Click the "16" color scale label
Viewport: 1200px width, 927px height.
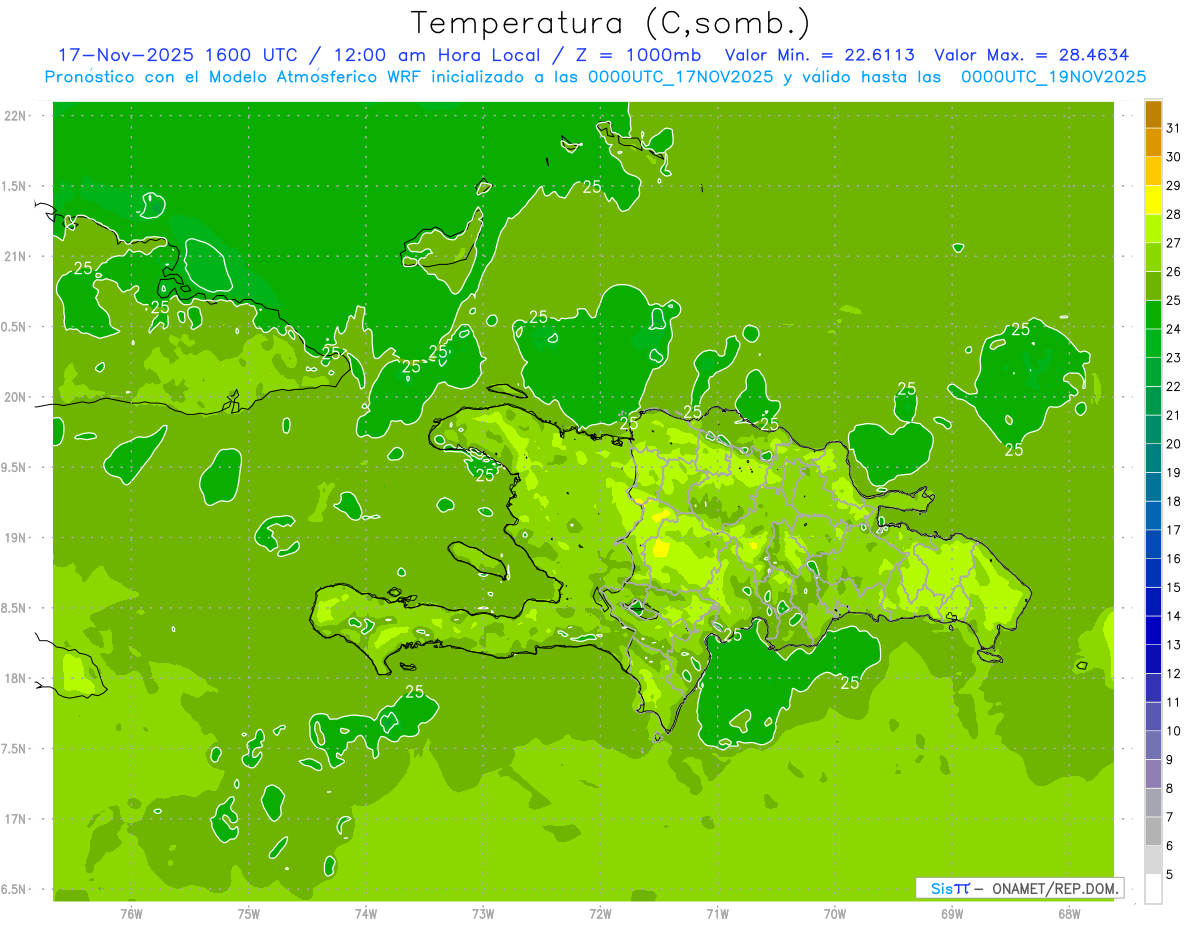pos(1174,559)
